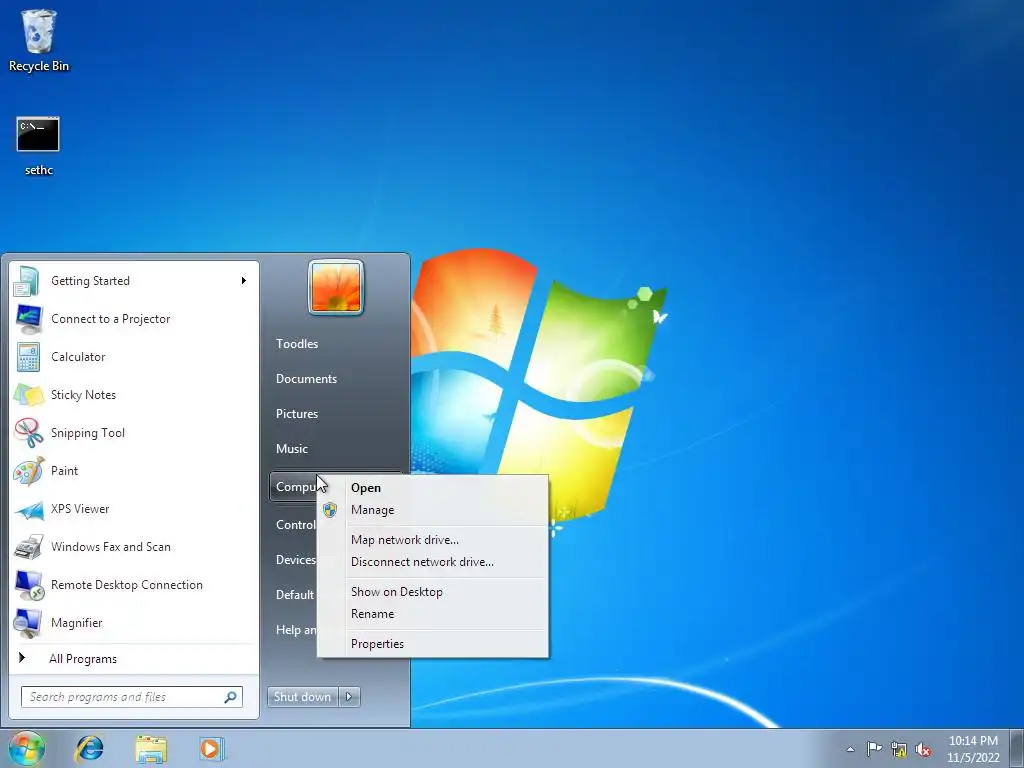Image resolution: width=1024 pixels, height=768 pixels.
Task: Open Control Panel from Start menu
Action: tap(294, 525)
